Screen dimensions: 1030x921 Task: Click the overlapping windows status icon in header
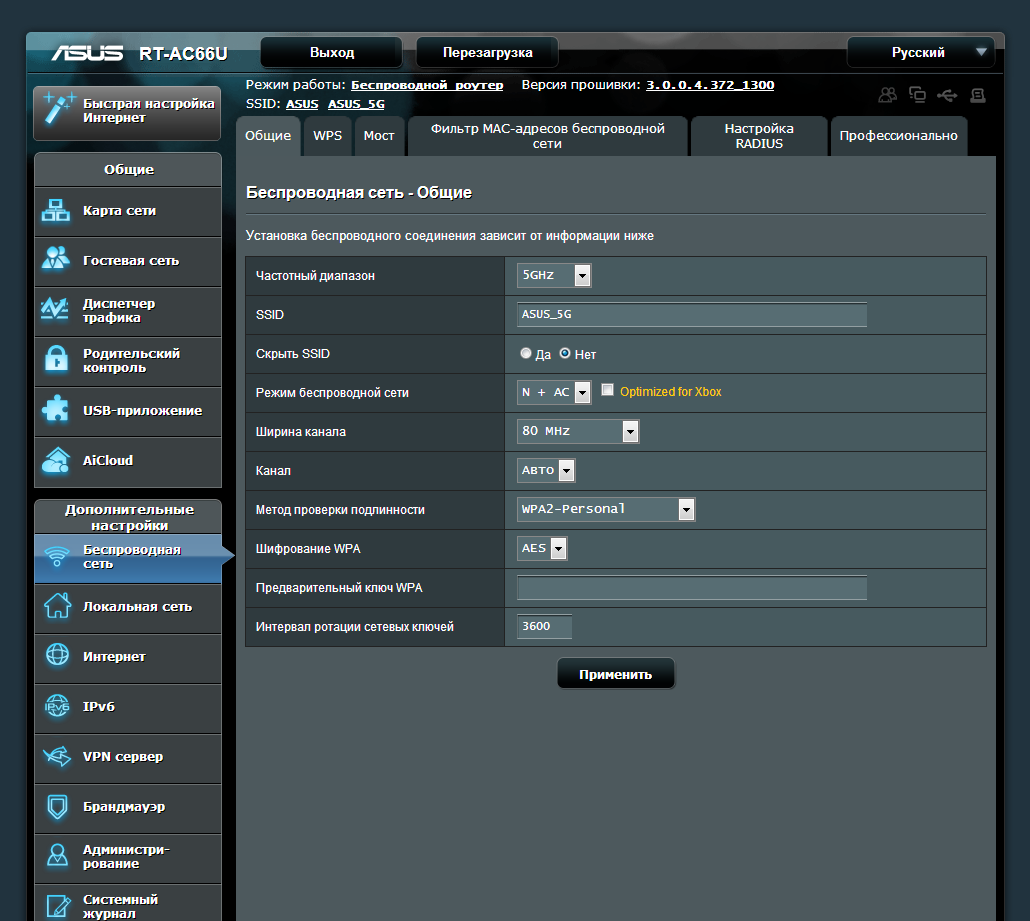(x=917, y=95)
